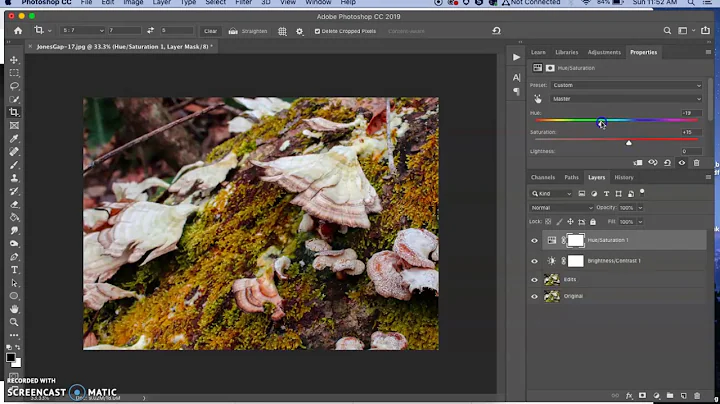
Task: Open the Adjustments tab
Action: [x=604, y=52]
